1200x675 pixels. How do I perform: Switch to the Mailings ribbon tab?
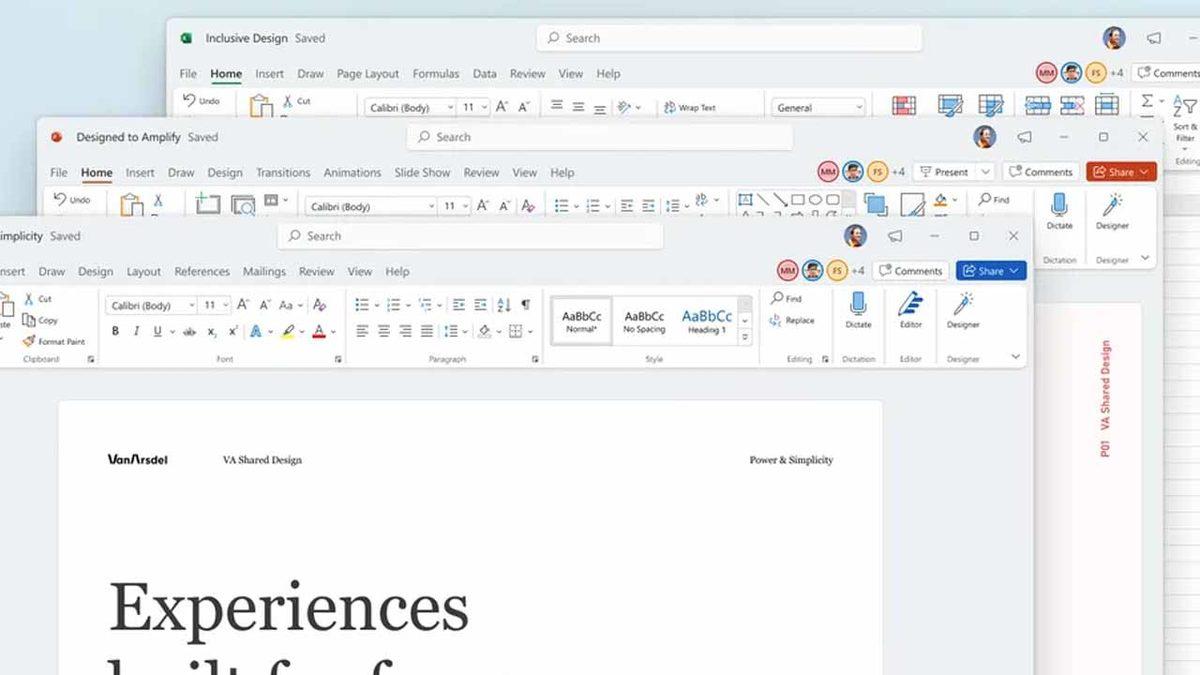(x=264, y=271)
